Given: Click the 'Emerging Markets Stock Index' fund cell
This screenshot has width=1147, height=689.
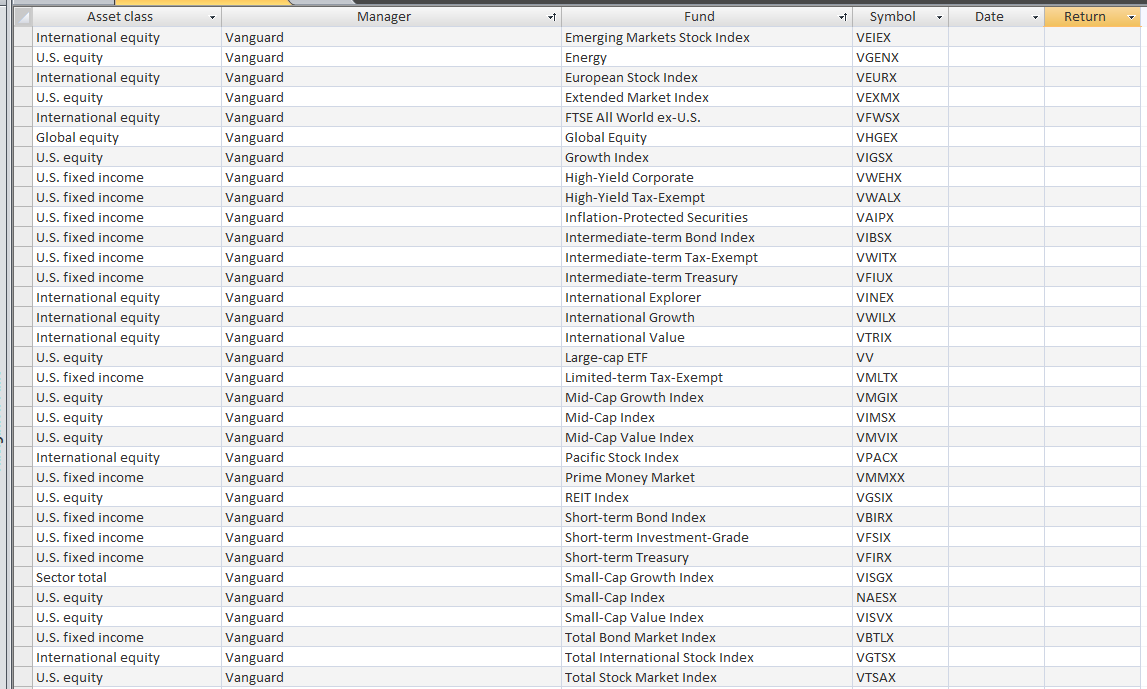Looking at the screenshot, I should [x=707, y=37].
